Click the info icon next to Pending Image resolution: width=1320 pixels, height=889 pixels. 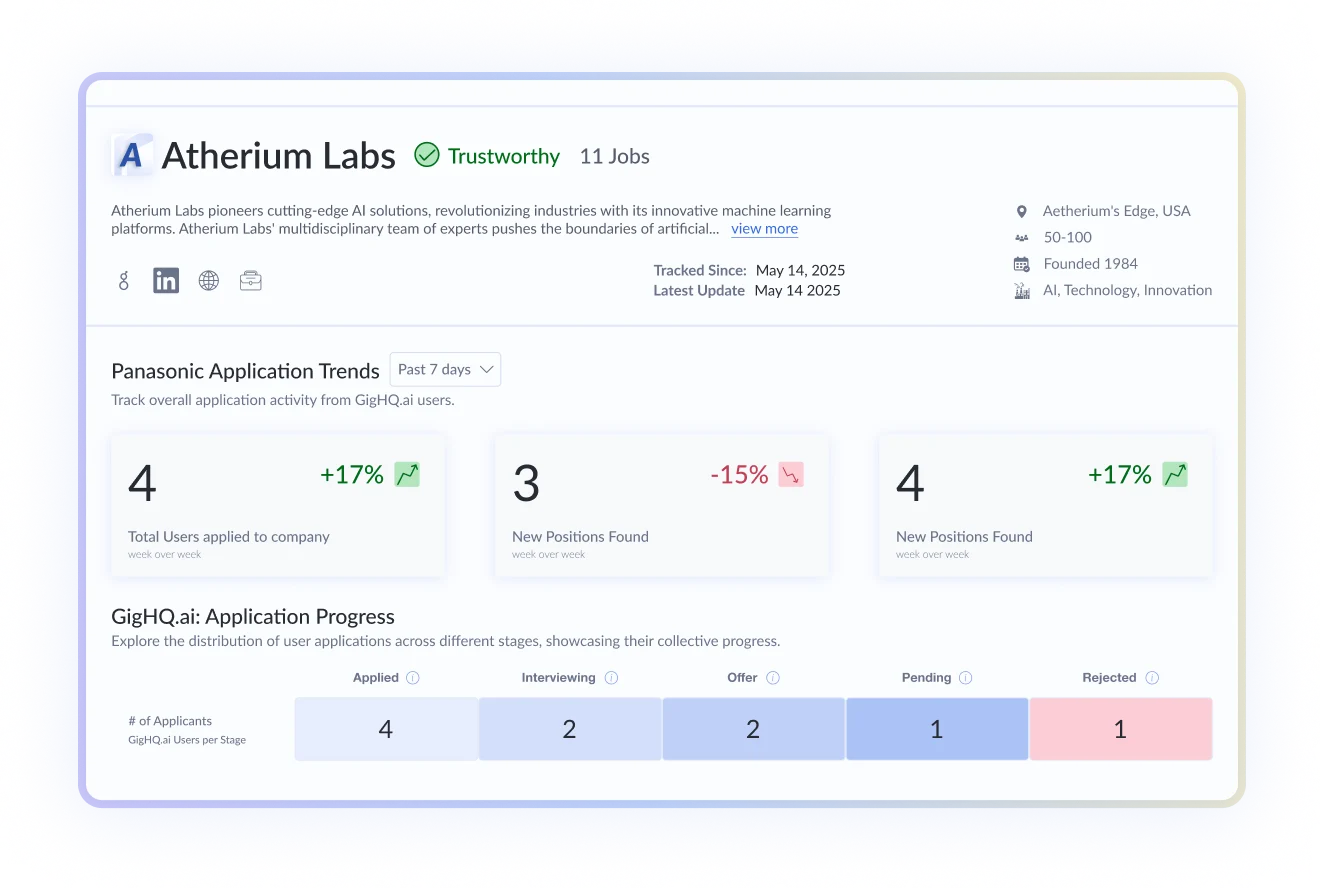[966, 678]
